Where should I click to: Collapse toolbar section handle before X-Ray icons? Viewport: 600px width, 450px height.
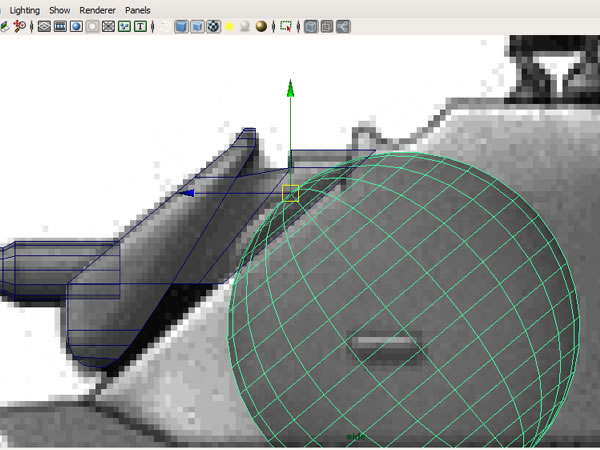pos(298,26)
